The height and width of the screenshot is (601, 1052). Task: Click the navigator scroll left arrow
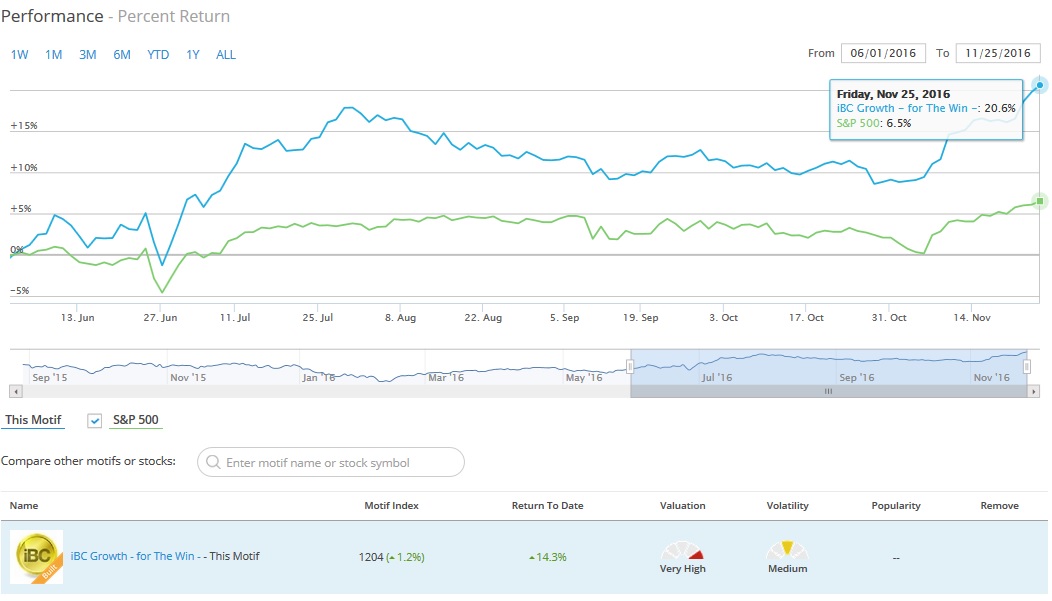pyautogui.click(x=16, y=391)
